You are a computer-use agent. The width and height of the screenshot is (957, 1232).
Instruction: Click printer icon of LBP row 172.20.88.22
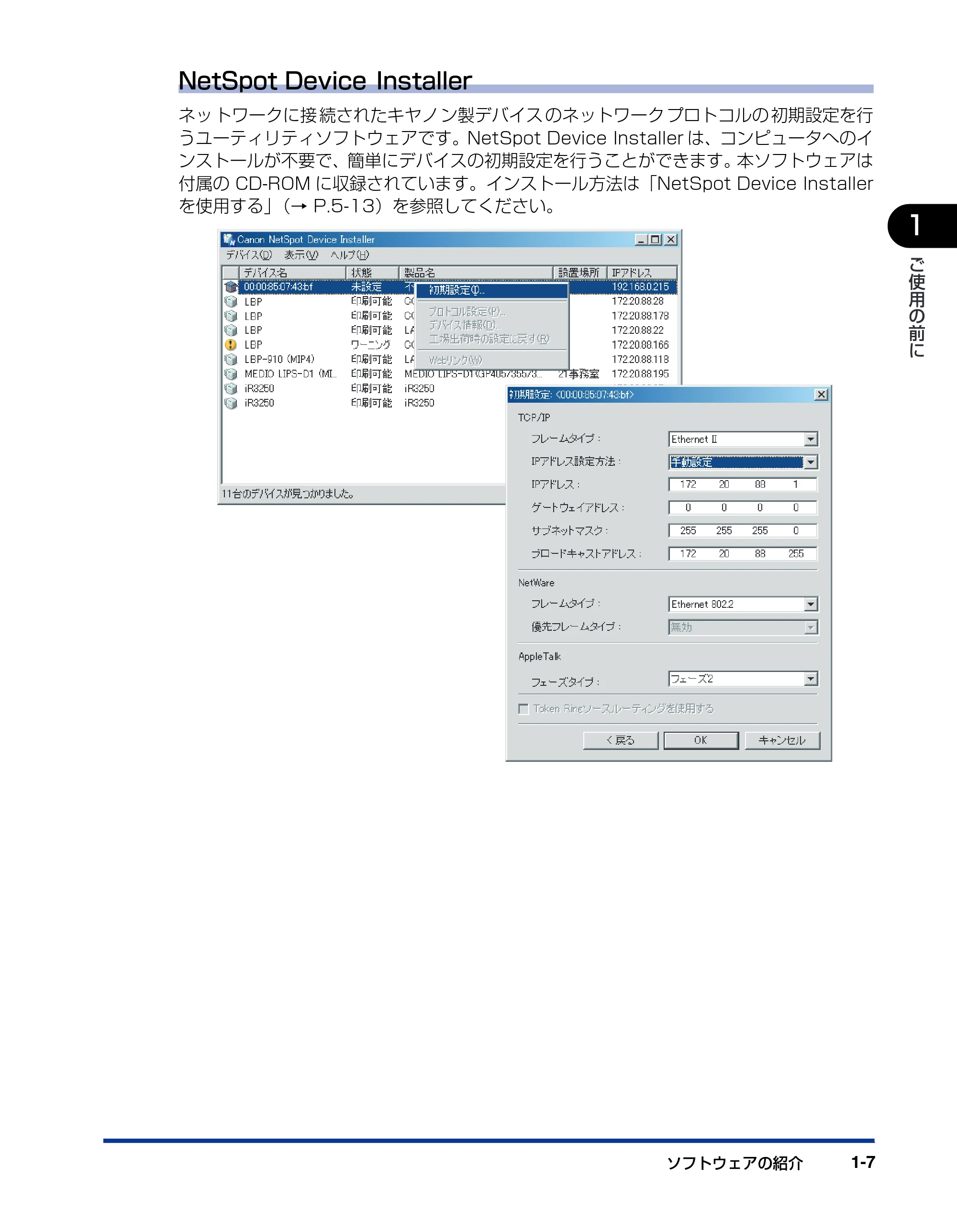click(231, 330)
